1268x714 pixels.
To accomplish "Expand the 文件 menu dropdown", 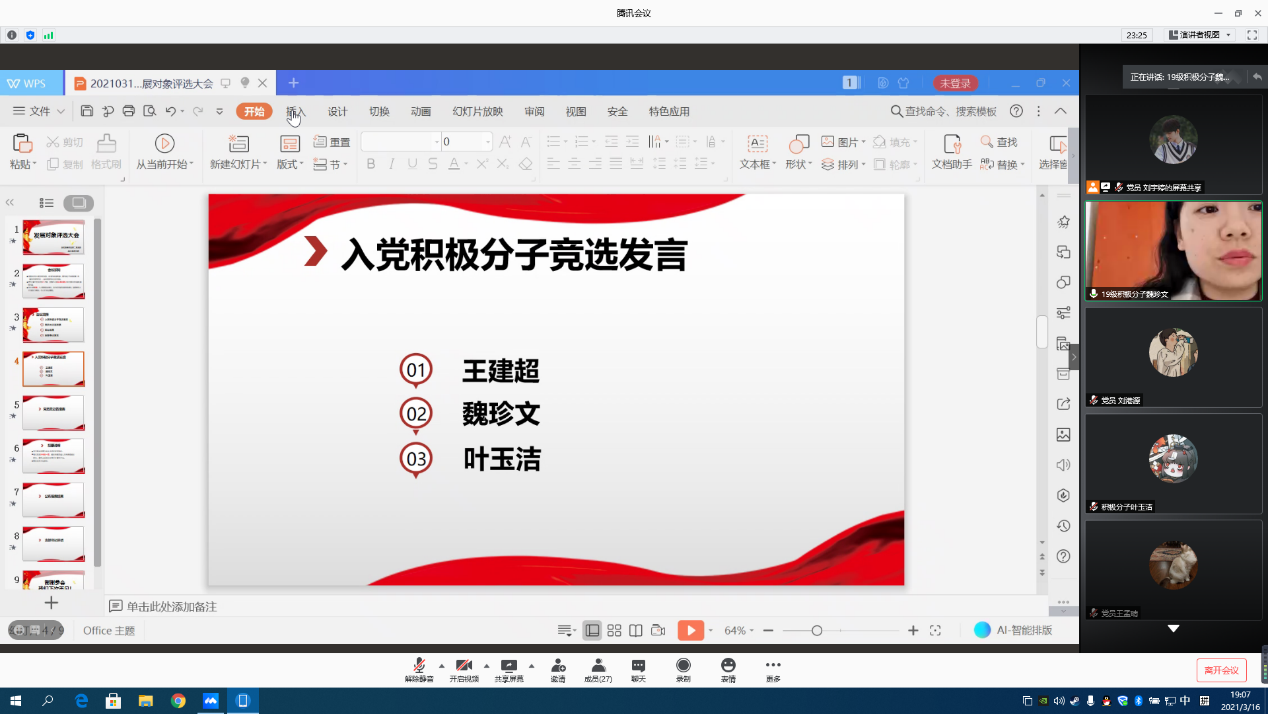I will (x=40, y=111).
